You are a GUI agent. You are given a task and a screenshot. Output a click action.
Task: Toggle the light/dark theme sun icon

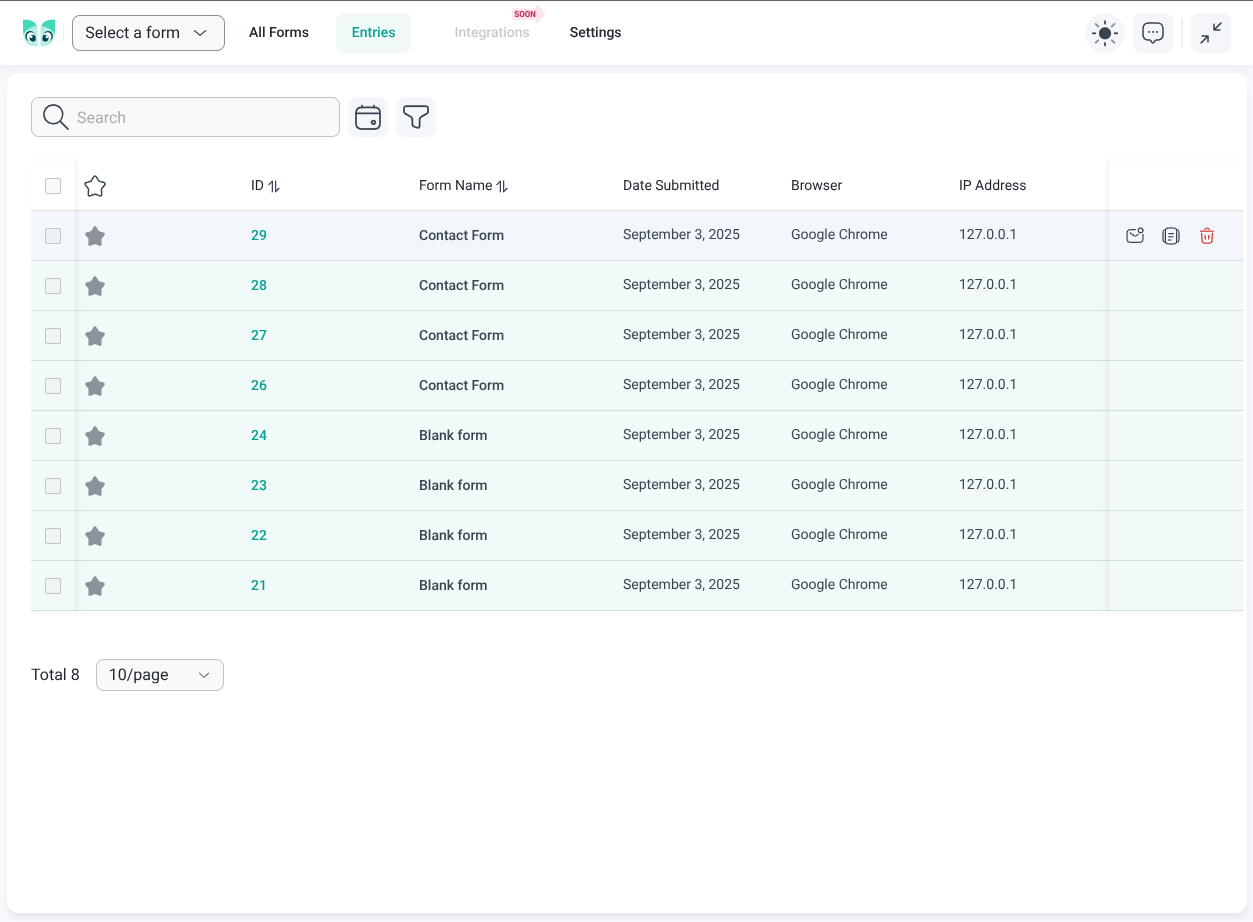point(1105,33)
